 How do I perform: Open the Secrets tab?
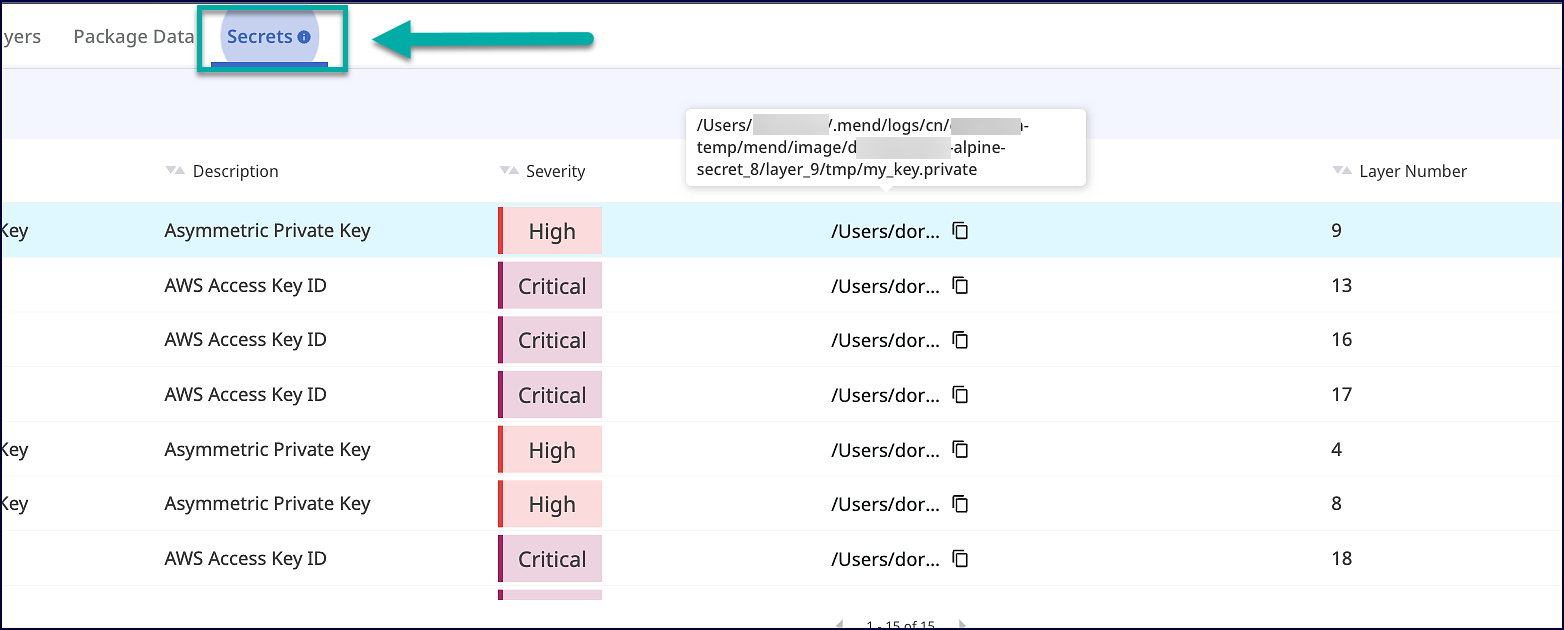(259, 37)
